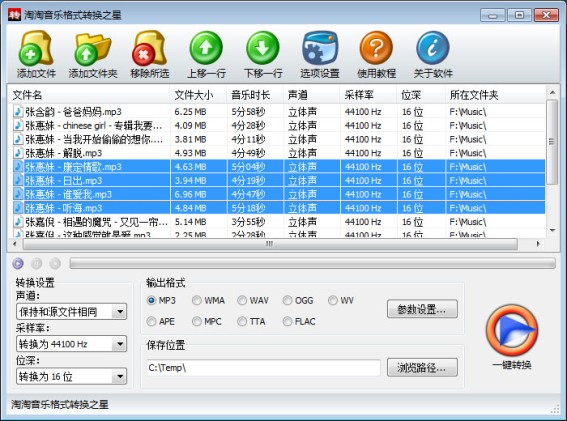
Task: Open 选项设置 options settings
Action: pos(320,54)
